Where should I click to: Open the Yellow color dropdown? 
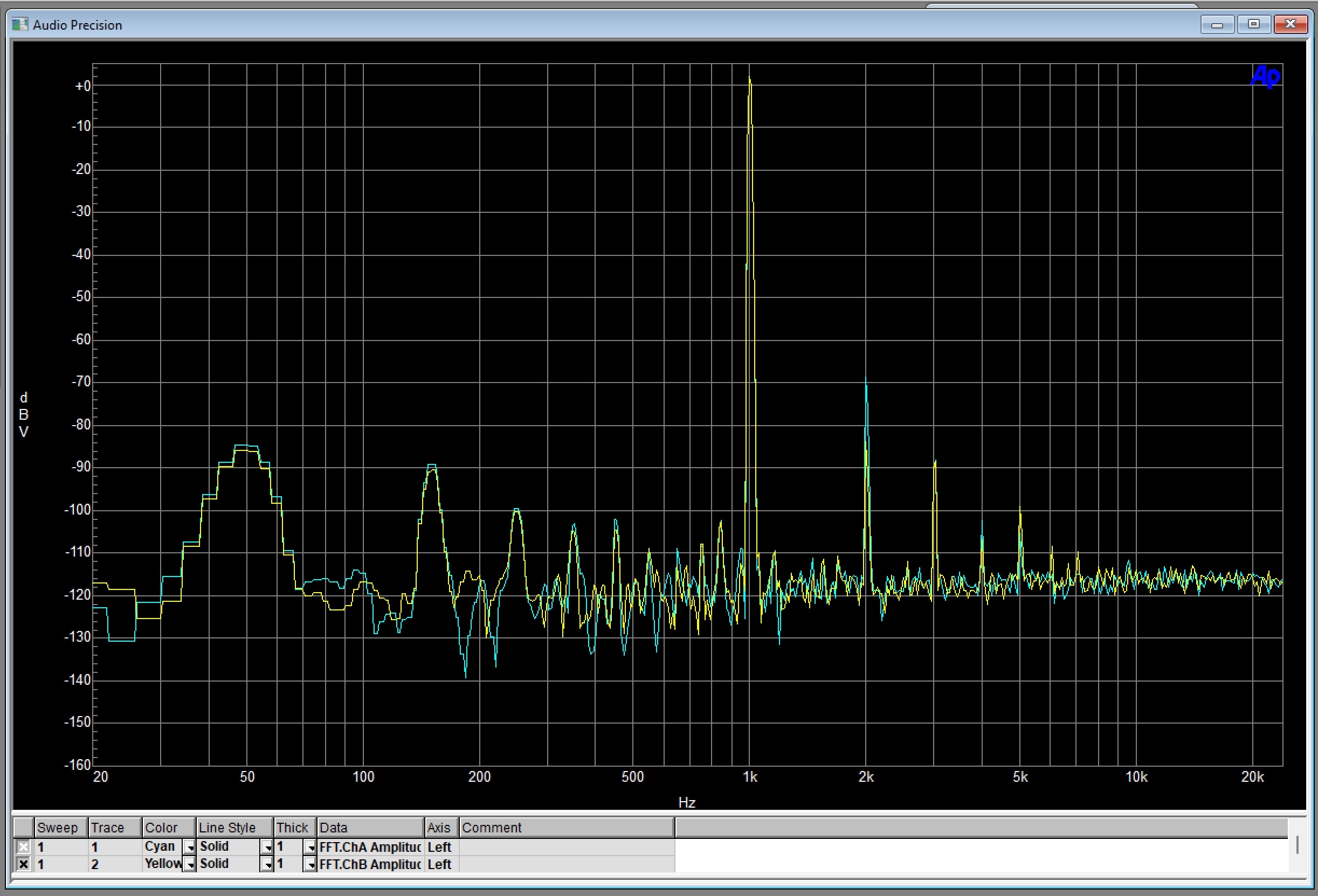(x=189, y=865)
